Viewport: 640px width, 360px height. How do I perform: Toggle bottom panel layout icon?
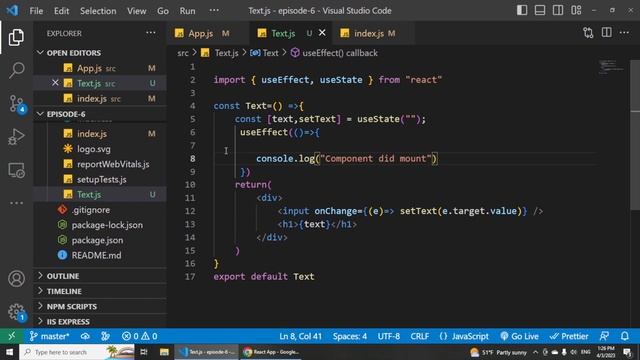coord(540,10)
